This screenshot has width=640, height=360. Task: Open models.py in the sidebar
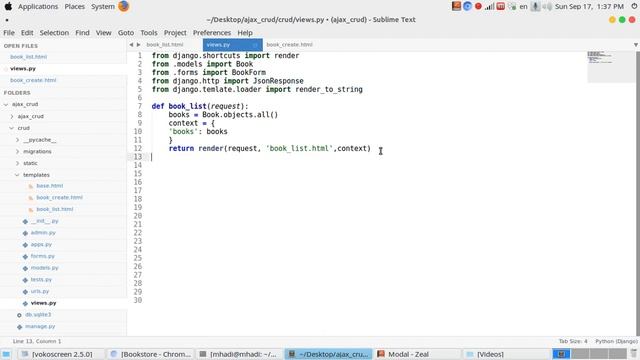click(x=44, y=268)
